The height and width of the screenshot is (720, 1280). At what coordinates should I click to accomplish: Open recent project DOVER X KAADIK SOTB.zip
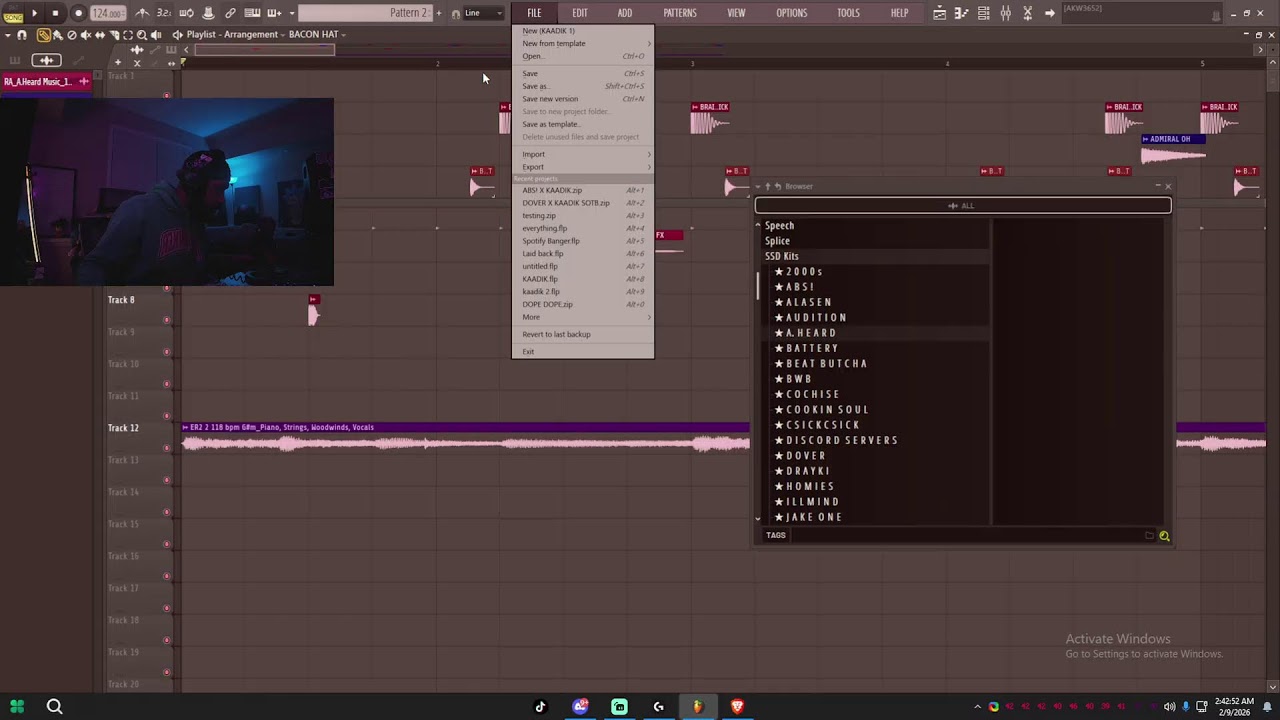(x=582, y=203)
